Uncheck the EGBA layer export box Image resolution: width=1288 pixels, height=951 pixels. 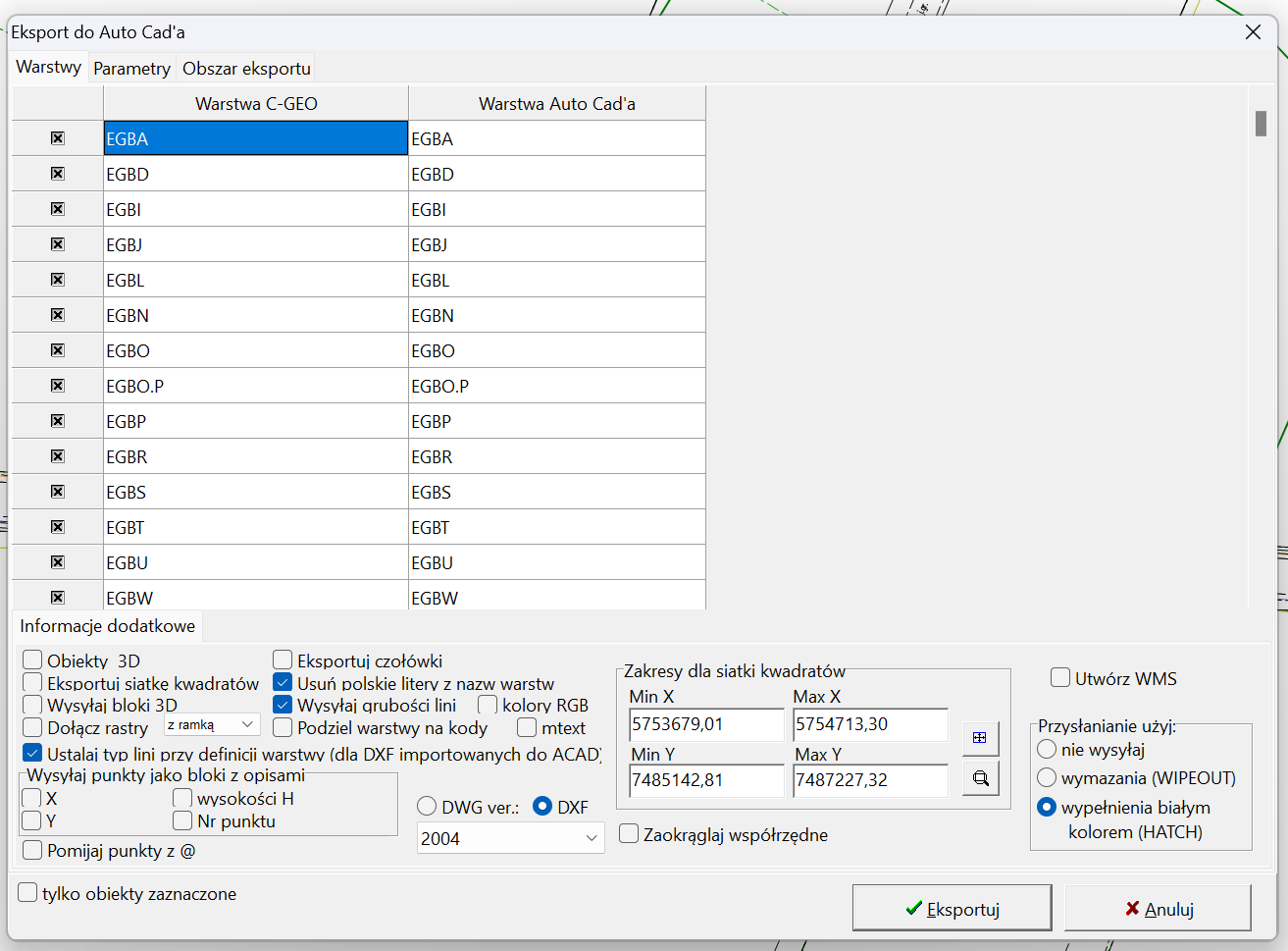click(58, 138)
